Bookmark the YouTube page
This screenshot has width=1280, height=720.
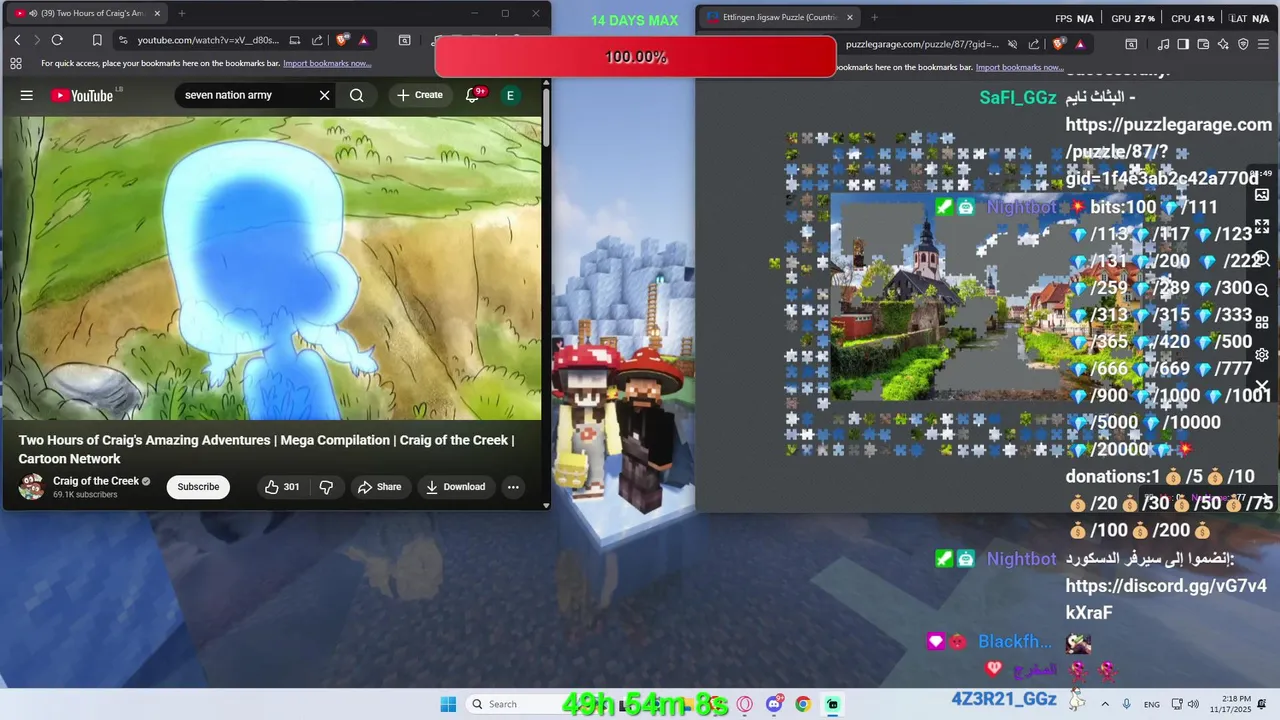coord(97,40)
